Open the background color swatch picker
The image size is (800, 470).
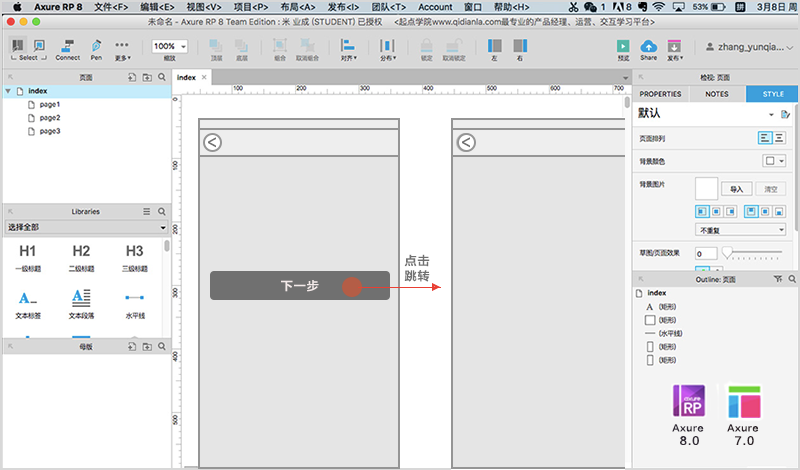(x=774, y=161)
